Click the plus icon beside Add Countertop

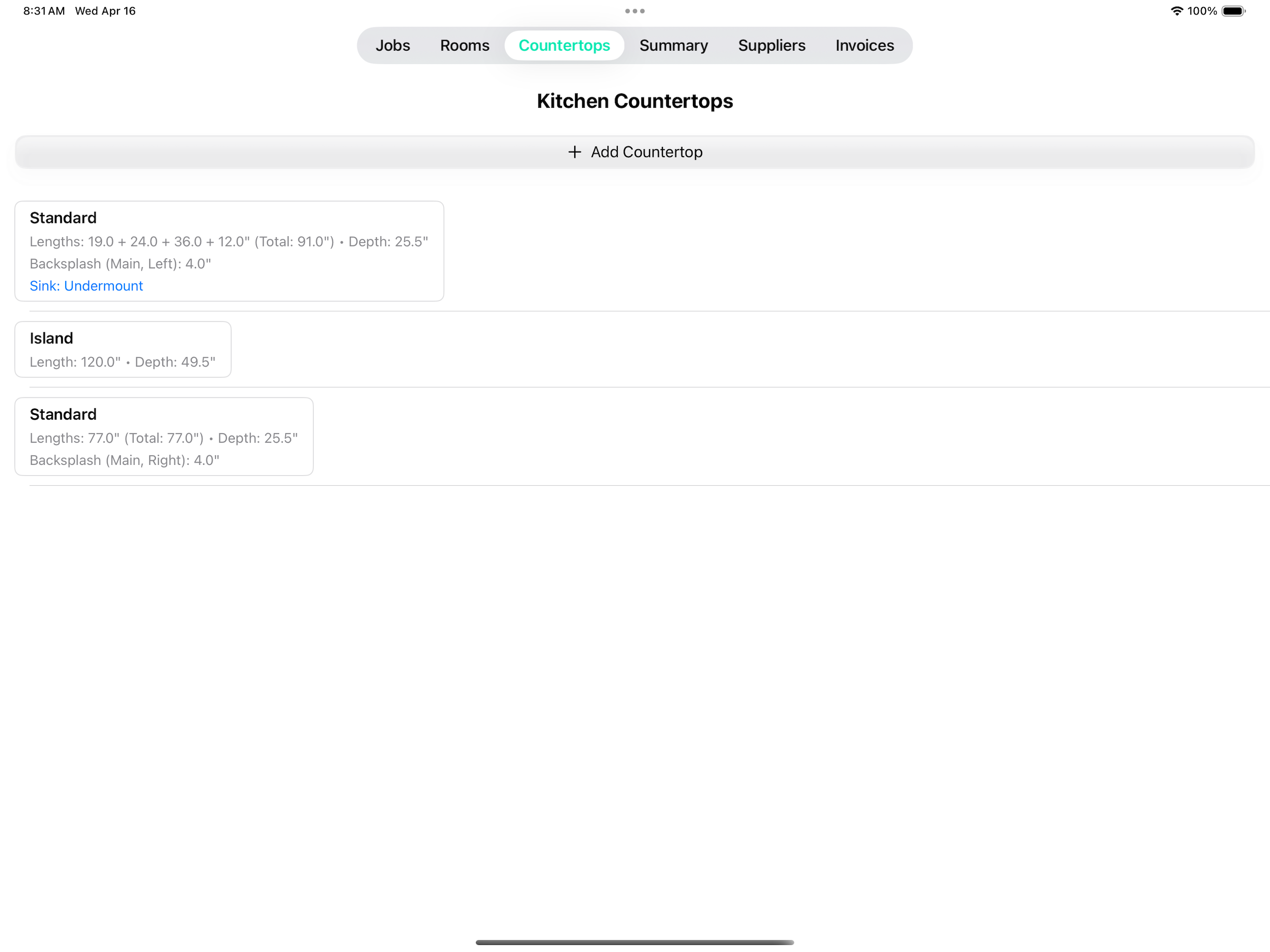[574, 152]
